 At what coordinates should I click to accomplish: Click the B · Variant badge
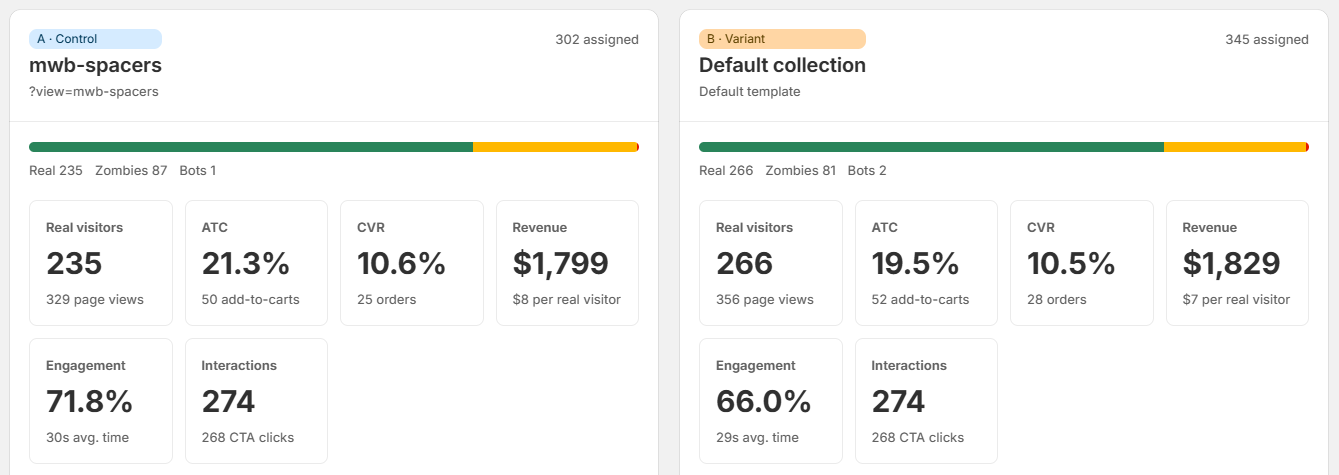point(782,39)
